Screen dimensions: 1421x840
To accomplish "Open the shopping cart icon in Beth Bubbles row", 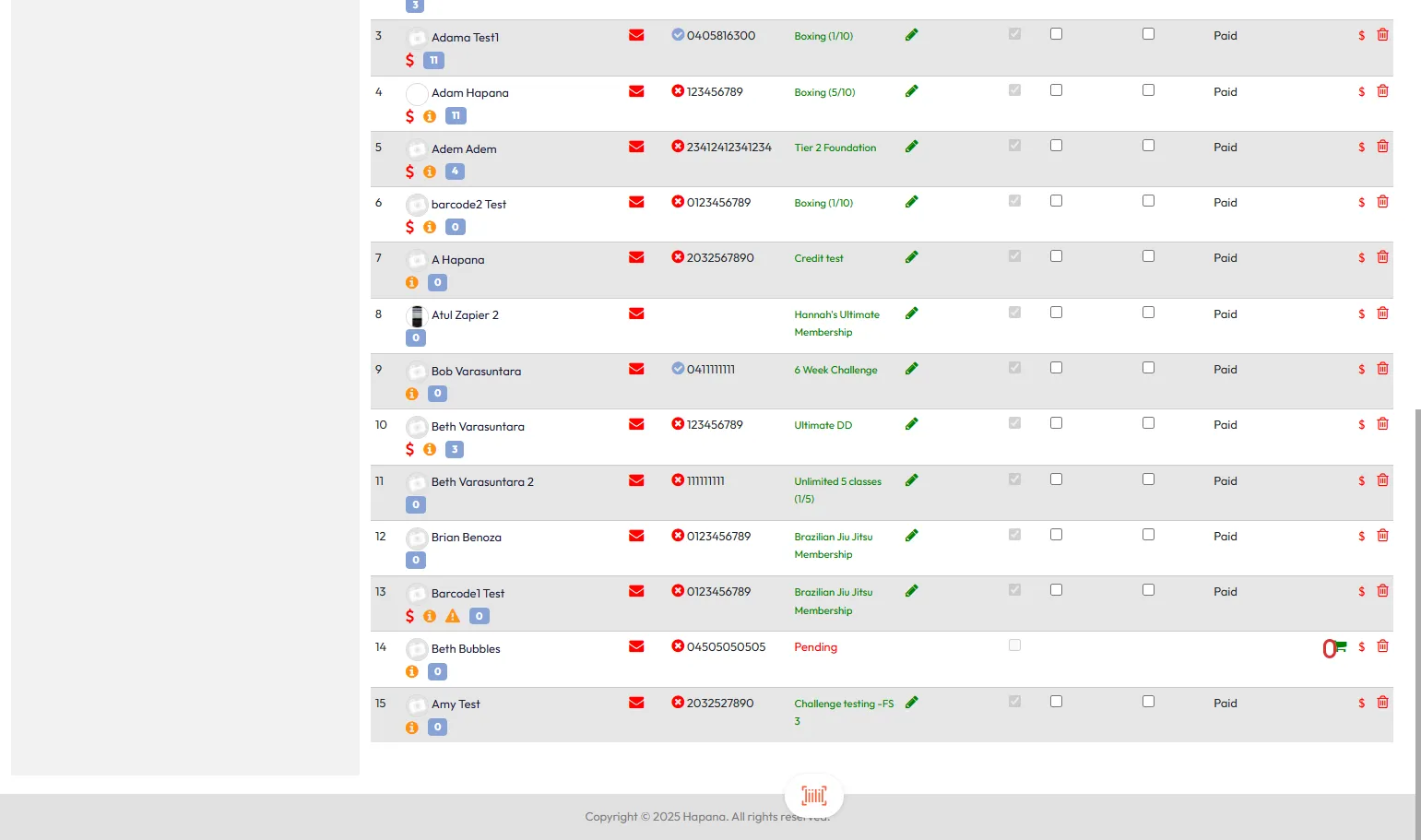I will pyautogui.click(x=1340, y=647).
